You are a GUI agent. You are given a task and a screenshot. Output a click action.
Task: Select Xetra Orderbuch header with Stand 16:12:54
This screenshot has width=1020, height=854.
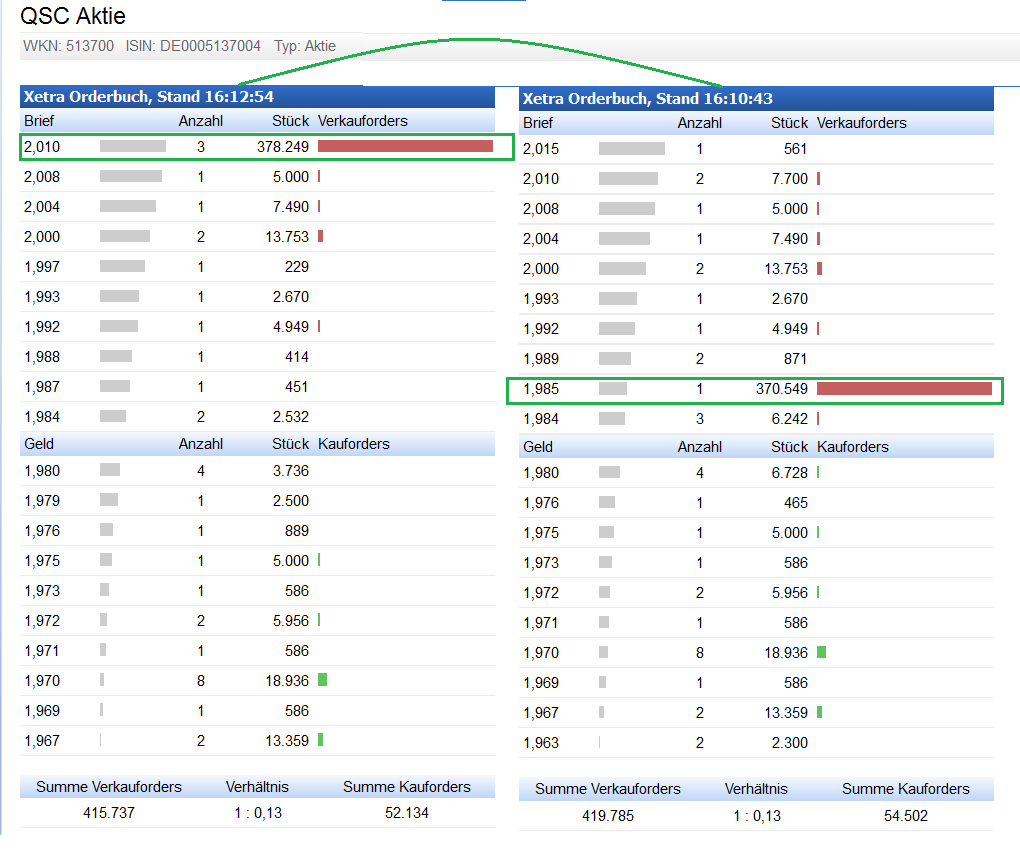pos(148,97)
